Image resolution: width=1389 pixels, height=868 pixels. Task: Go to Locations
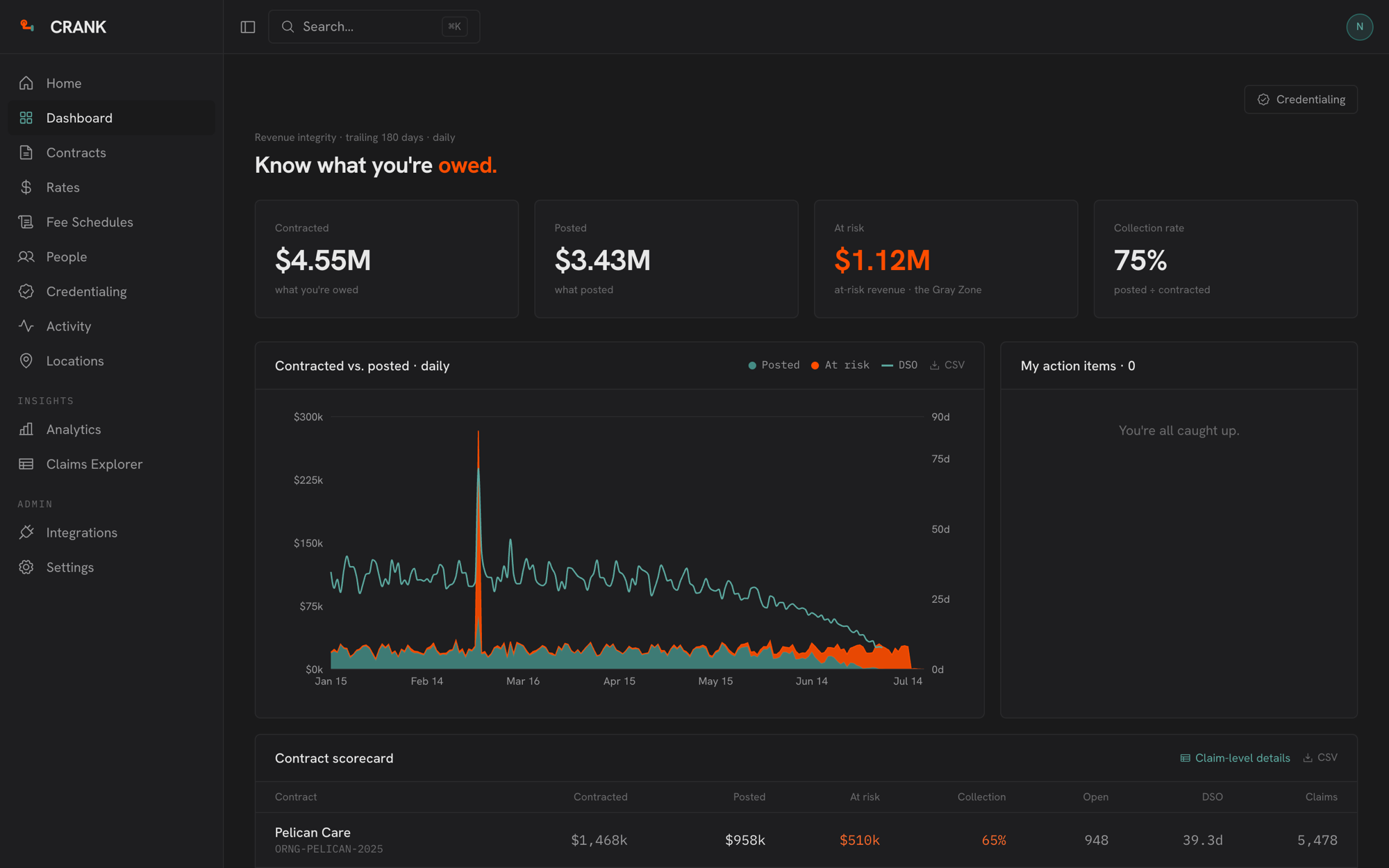[x=111, y=361]
